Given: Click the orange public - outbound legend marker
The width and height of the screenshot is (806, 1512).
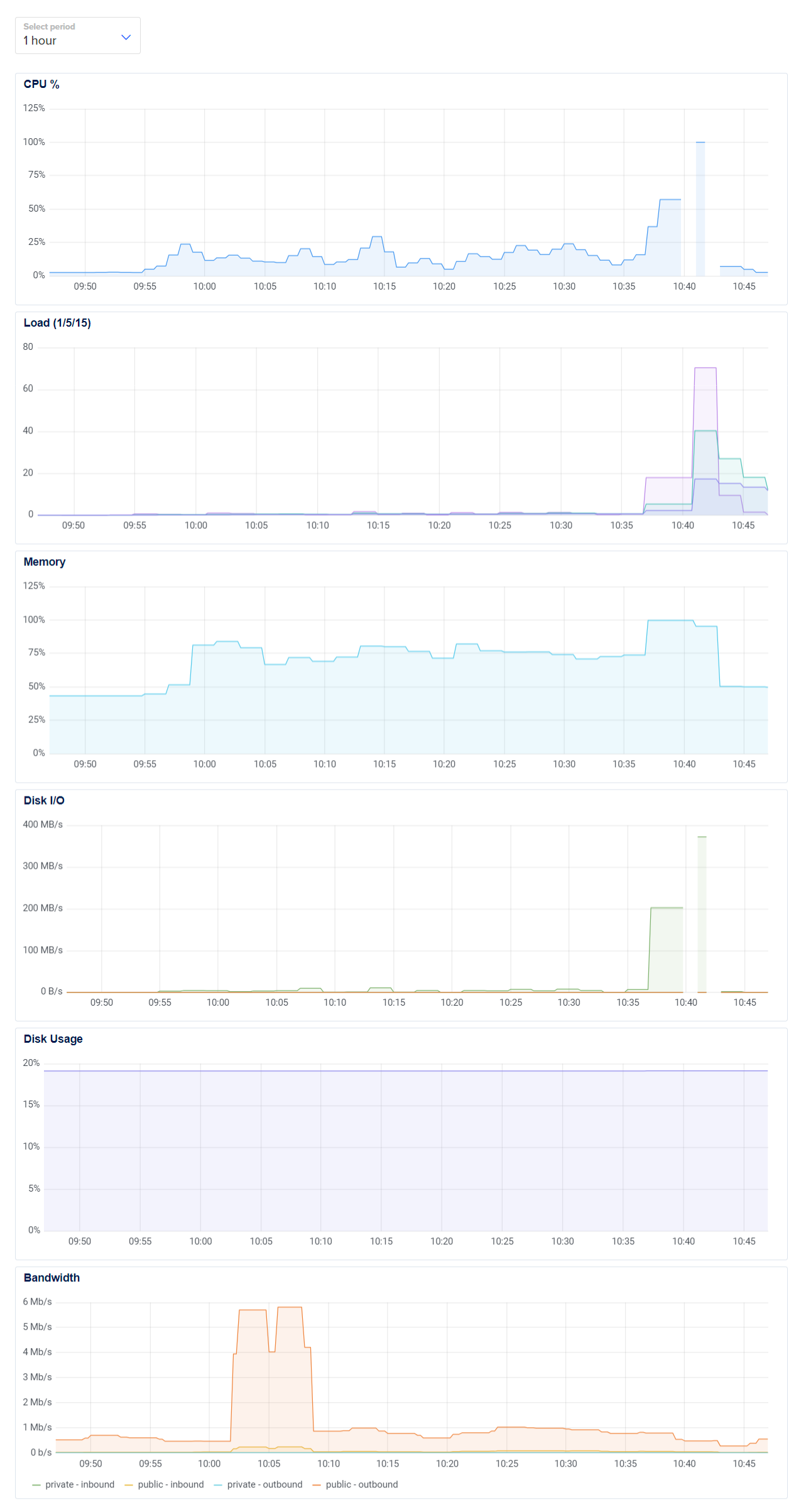Looking at the screenshot, I should [x=317, y=1485].
